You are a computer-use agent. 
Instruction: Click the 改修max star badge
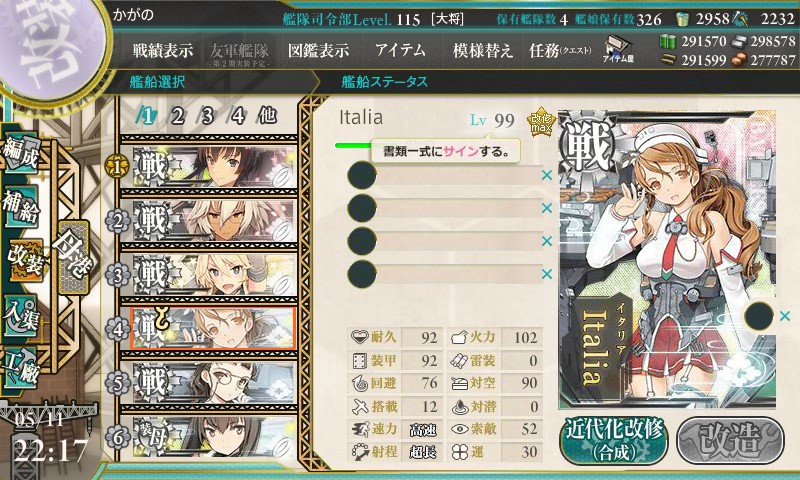tap(541, 122)
